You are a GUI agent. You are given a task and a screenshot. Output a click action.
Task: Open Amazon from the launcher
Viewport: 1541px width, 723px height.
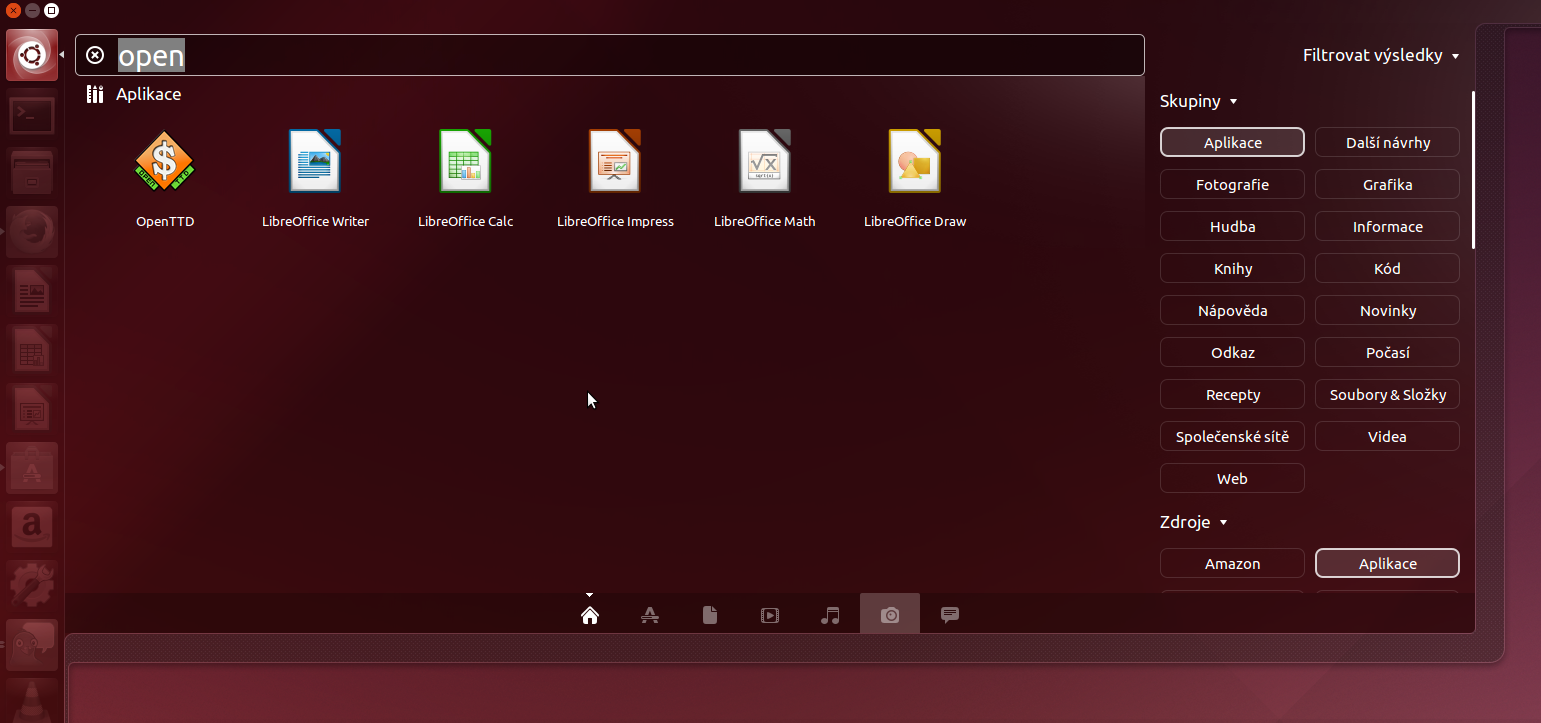(x=32, y=527)
